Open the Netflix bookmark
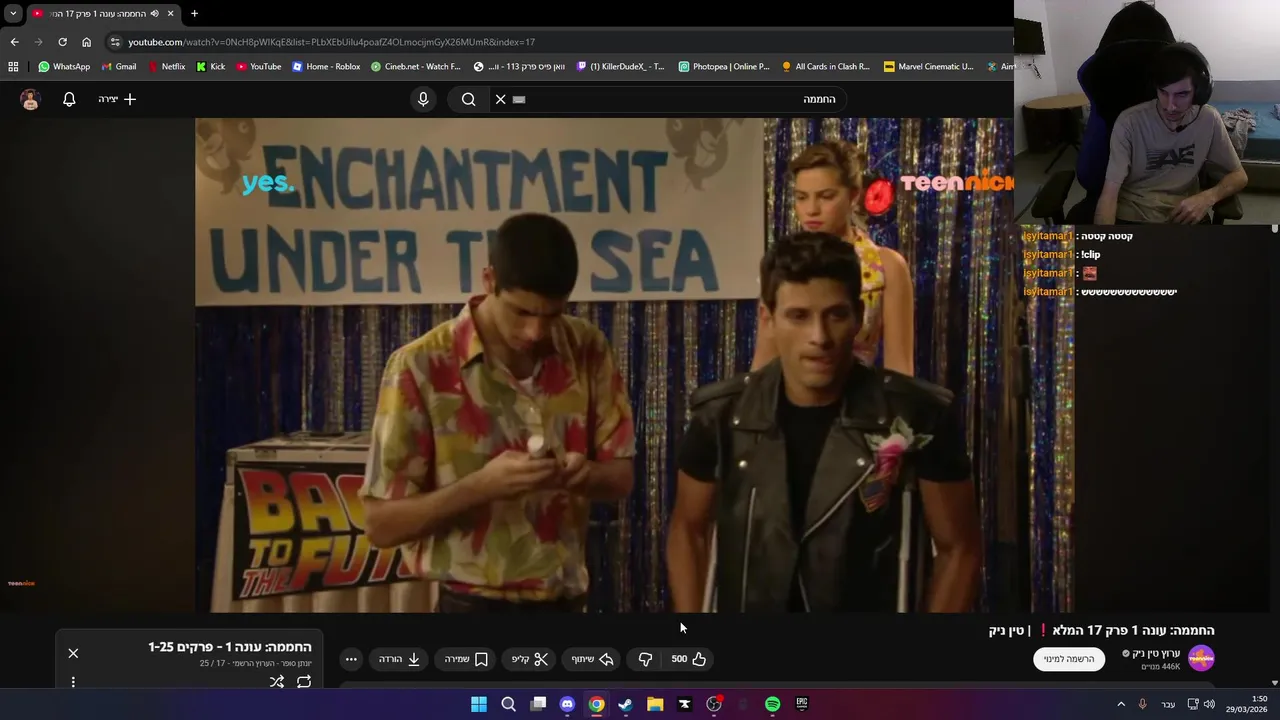The height and width of the screenshot is (720, 1280). pyautogui.click(x=166, y=67)
